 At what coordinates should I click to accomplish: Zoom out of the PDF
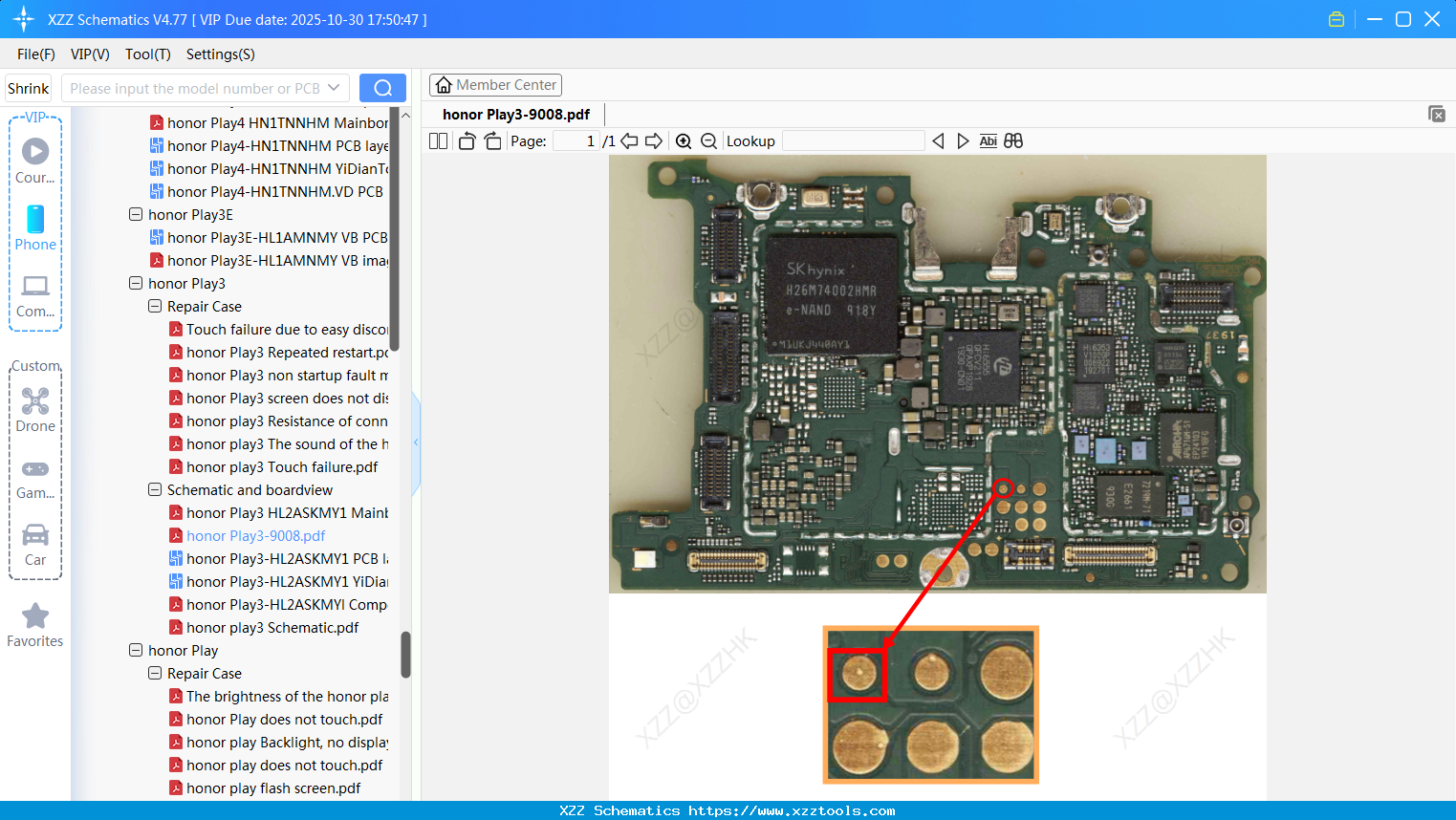pos(709,141)
